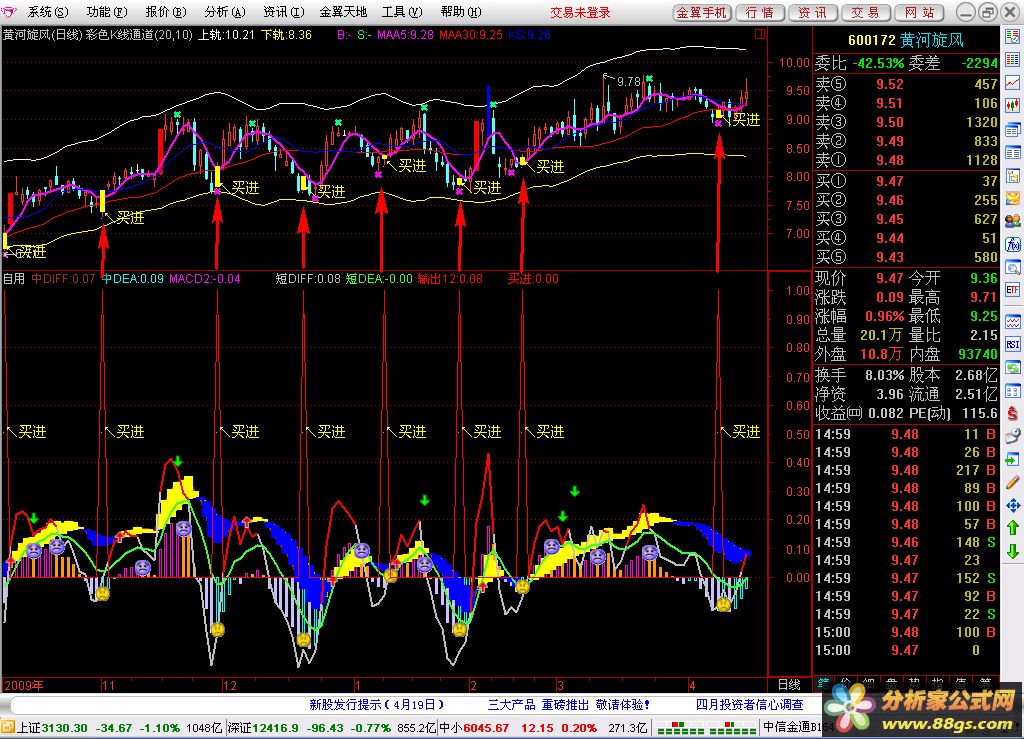Select the first tab 笔 under tick list
The height and width of the screenshot is (739, 1024).
click(823, 684)
